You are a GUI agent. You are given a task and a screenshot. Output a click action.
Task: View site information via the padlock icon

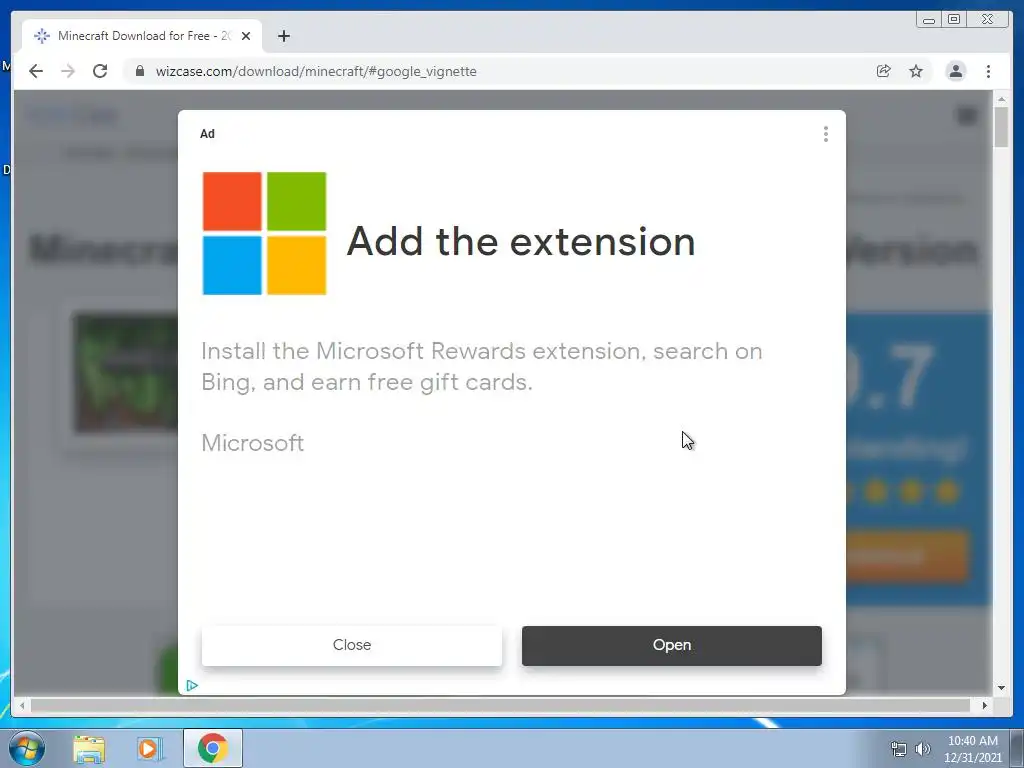(139, 71)
